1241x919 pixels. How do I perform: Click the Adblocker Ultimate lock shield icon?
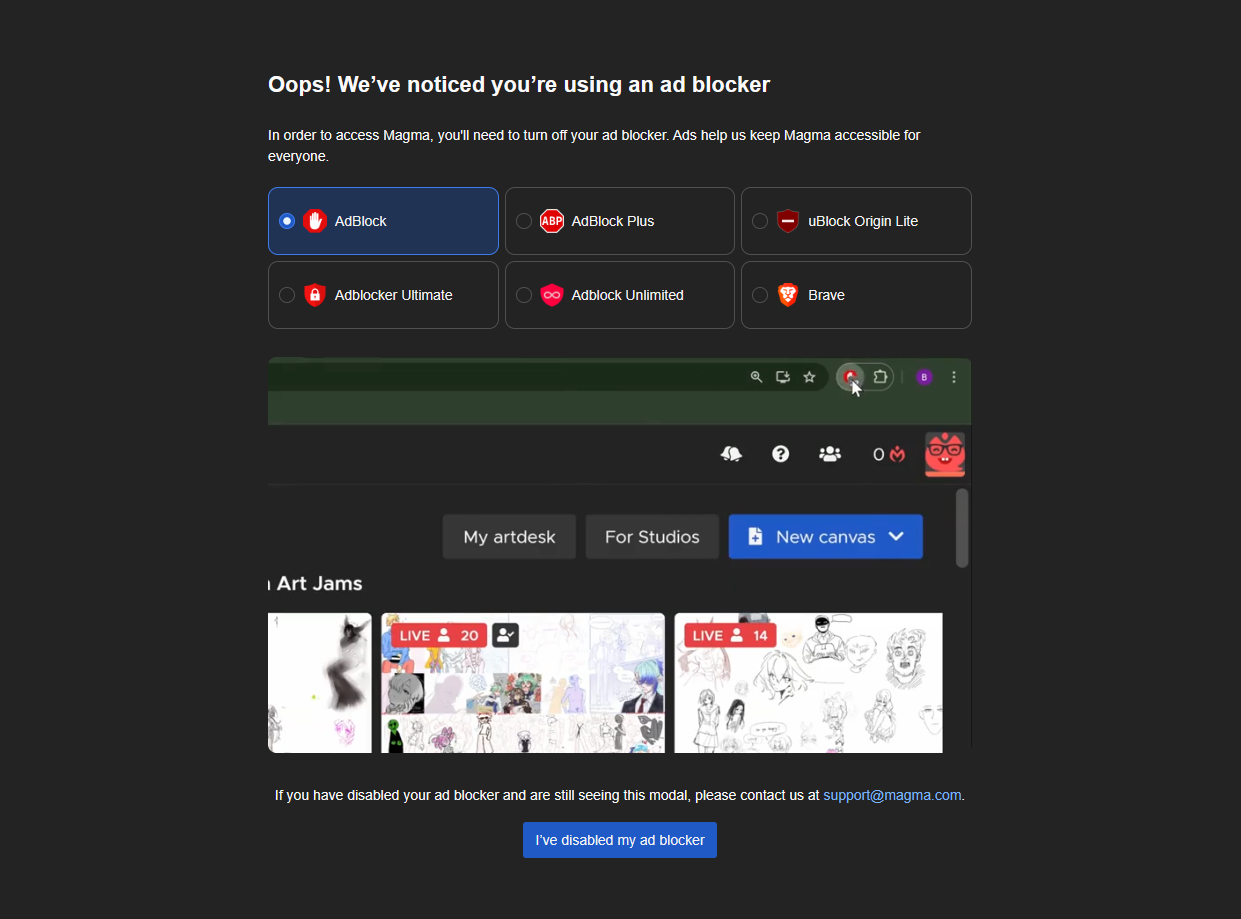tap(315, 295)
